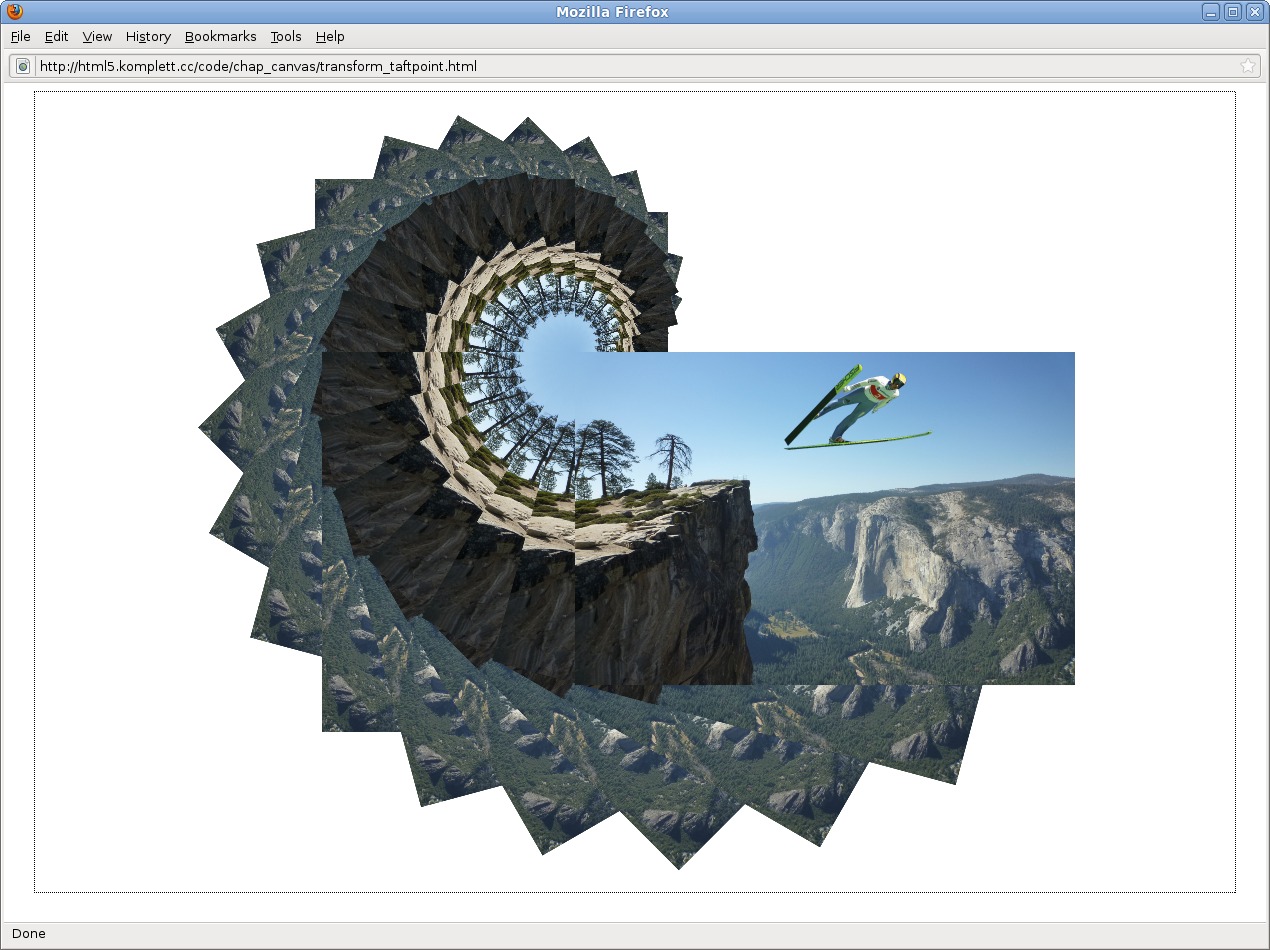Open the Edit menu
Image resolution: width=1270 pixels, height=950 pixels.
[x=56, y=36]
